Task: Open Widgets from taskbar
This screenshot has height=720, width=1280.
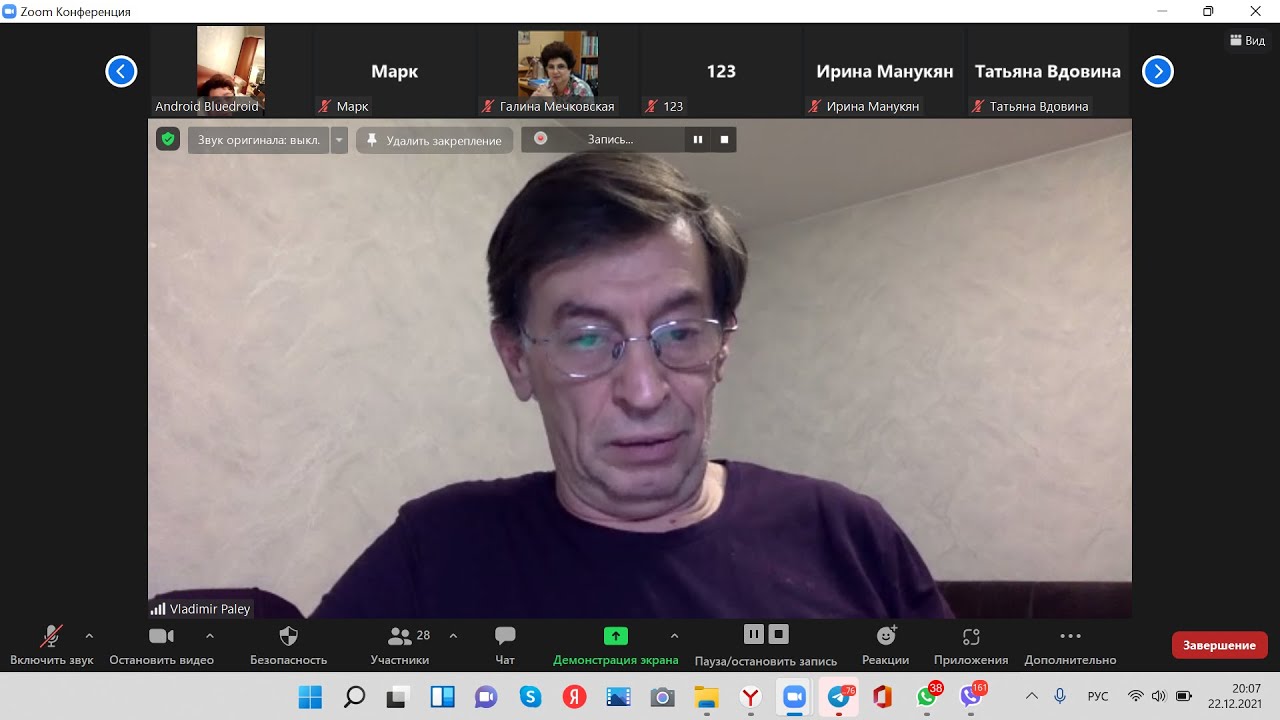Action: (x=442, y=697)
